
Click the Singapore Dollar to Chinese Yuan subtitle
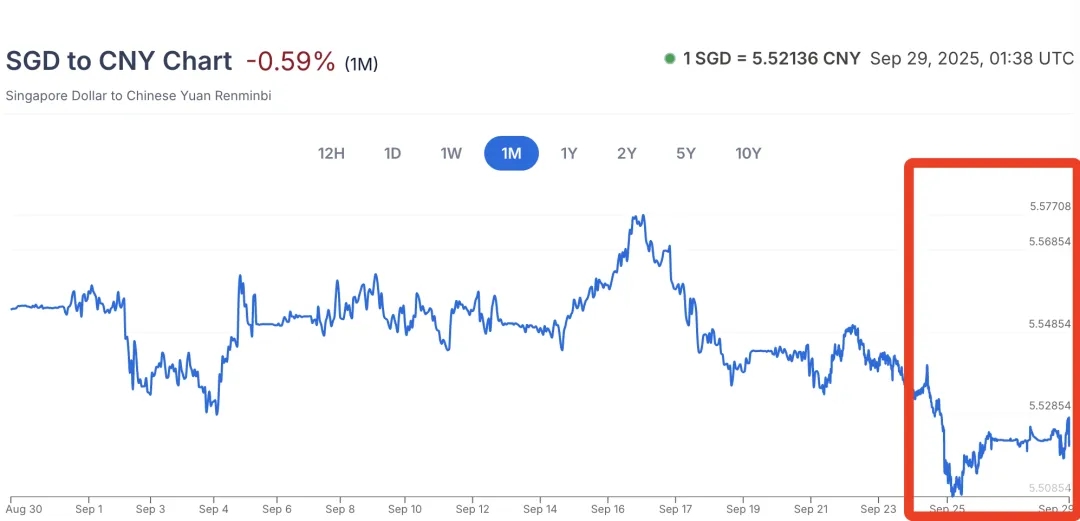coord(139,96)
